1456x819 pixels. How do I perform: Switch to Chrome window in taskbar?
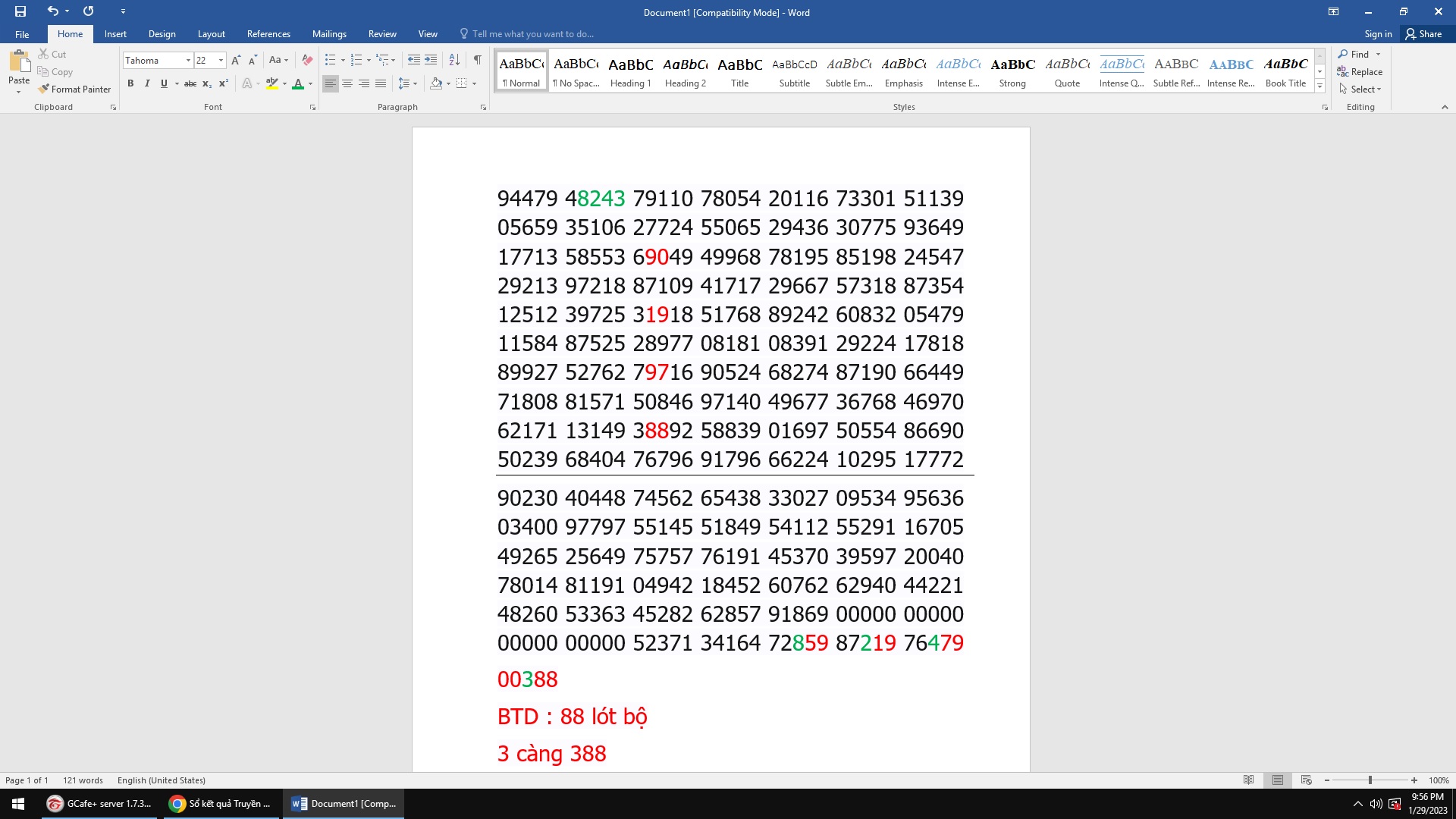click(x=220, y=804)
